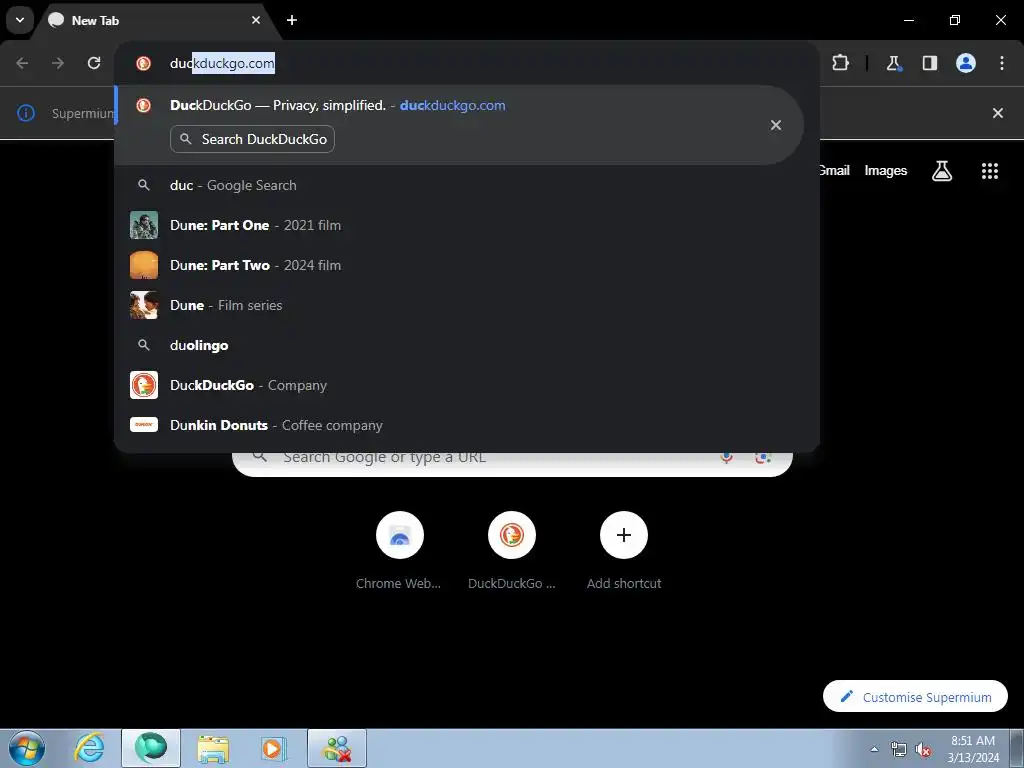Click the muted volume tray icon
The height and width of the screenshot is (768, 1024).
[923, 749]
